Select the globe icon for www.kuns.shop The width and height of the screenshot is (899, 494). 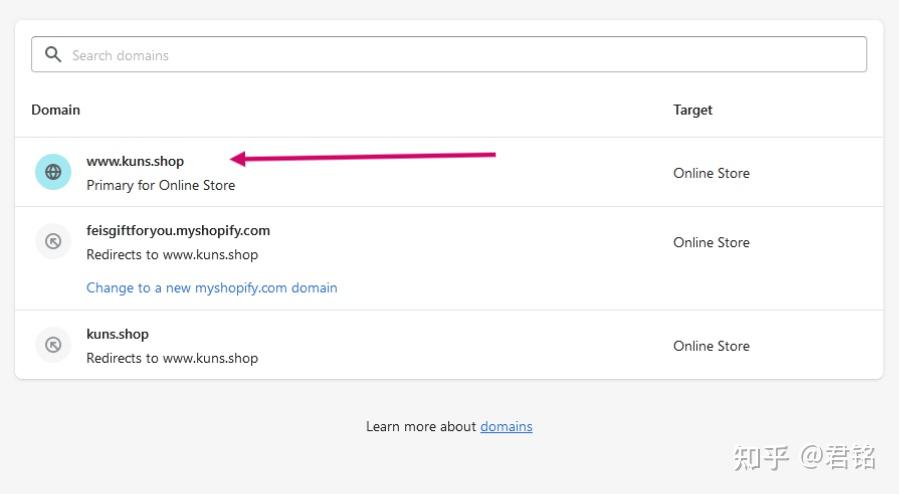coord(53,172)
